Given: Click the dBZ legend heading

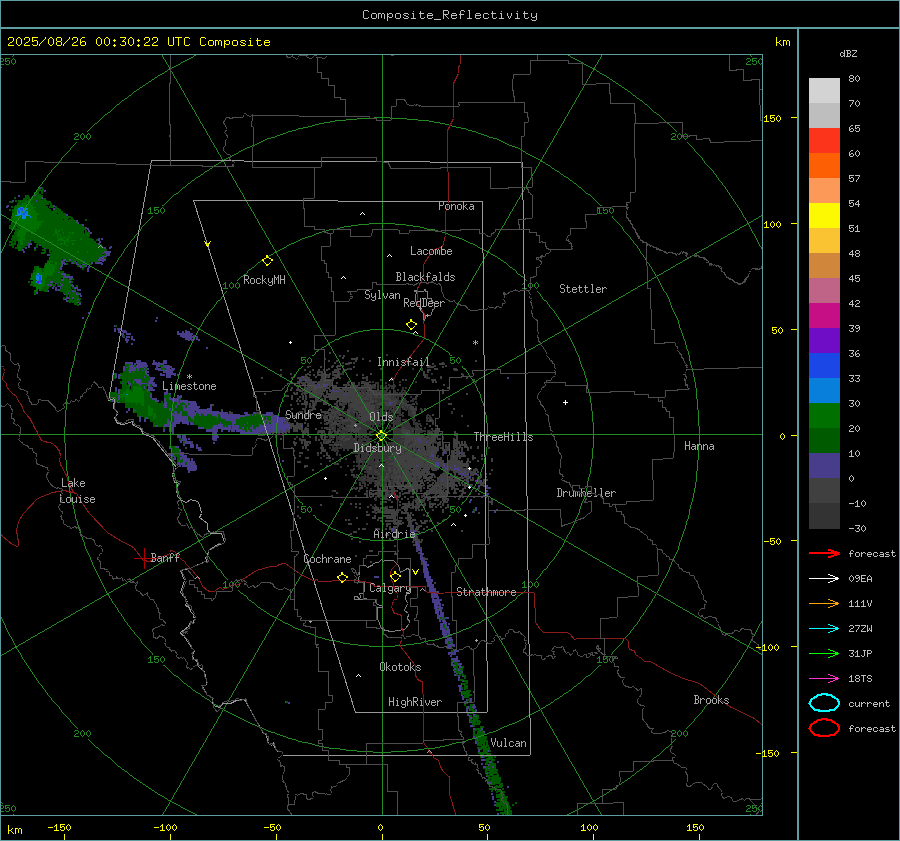Looking at the screenshot, I should click(848, 53).
